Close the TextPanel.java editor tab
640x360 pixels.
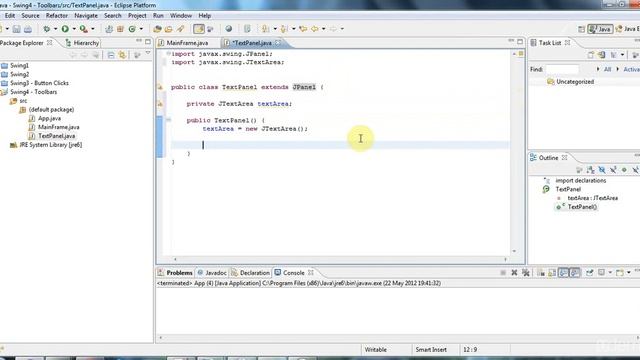pos(278,42)
